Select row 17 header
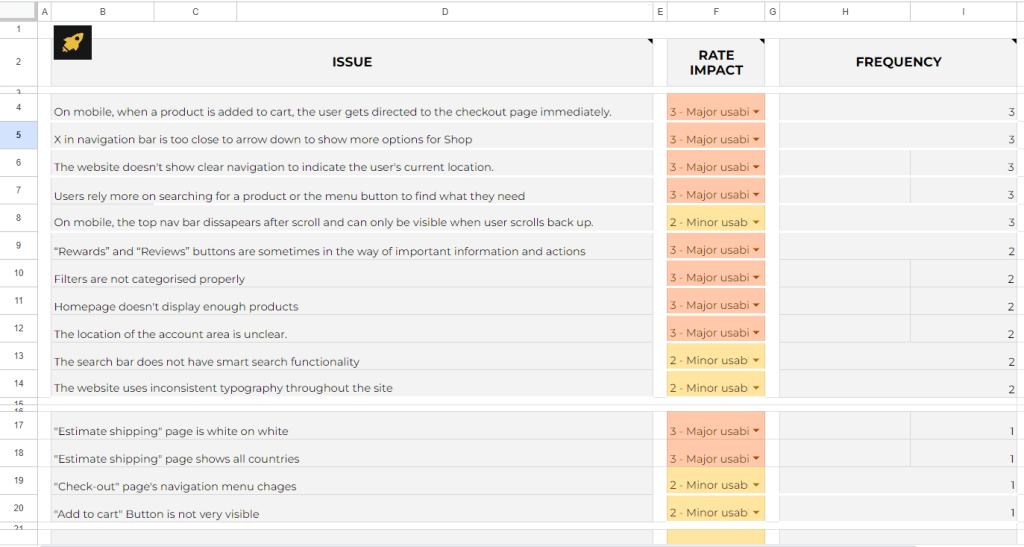This screenshot has width=1024, height=547. tap(18, 426)
